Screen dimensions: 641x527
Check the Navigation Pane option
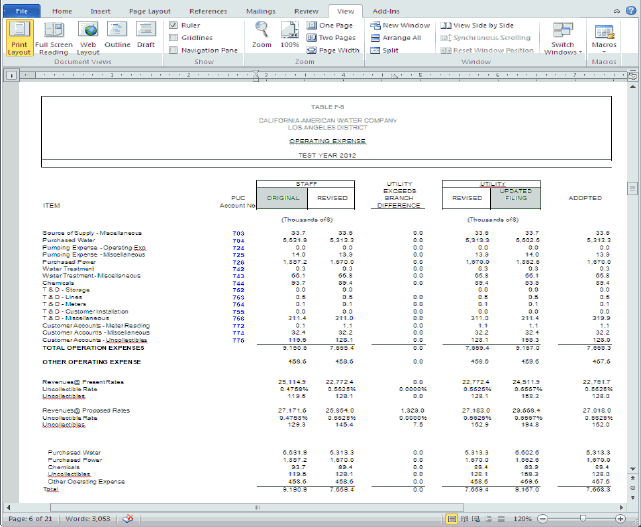[174, 49]
